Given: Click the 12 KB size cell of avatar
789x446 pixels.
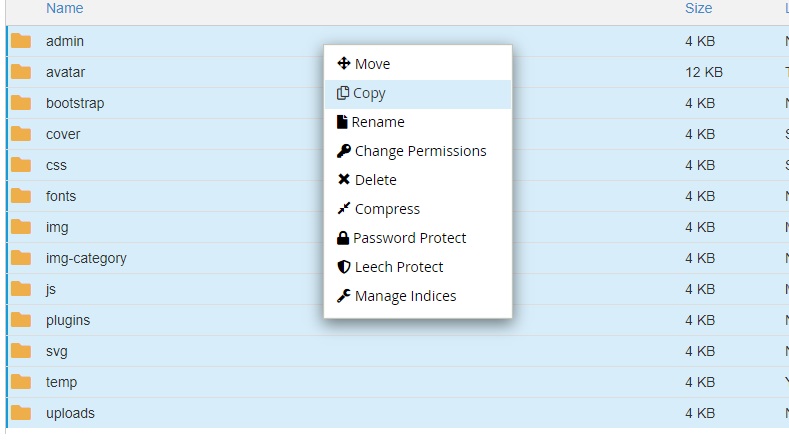Looking at the screenshot, I should pos(704,72).
